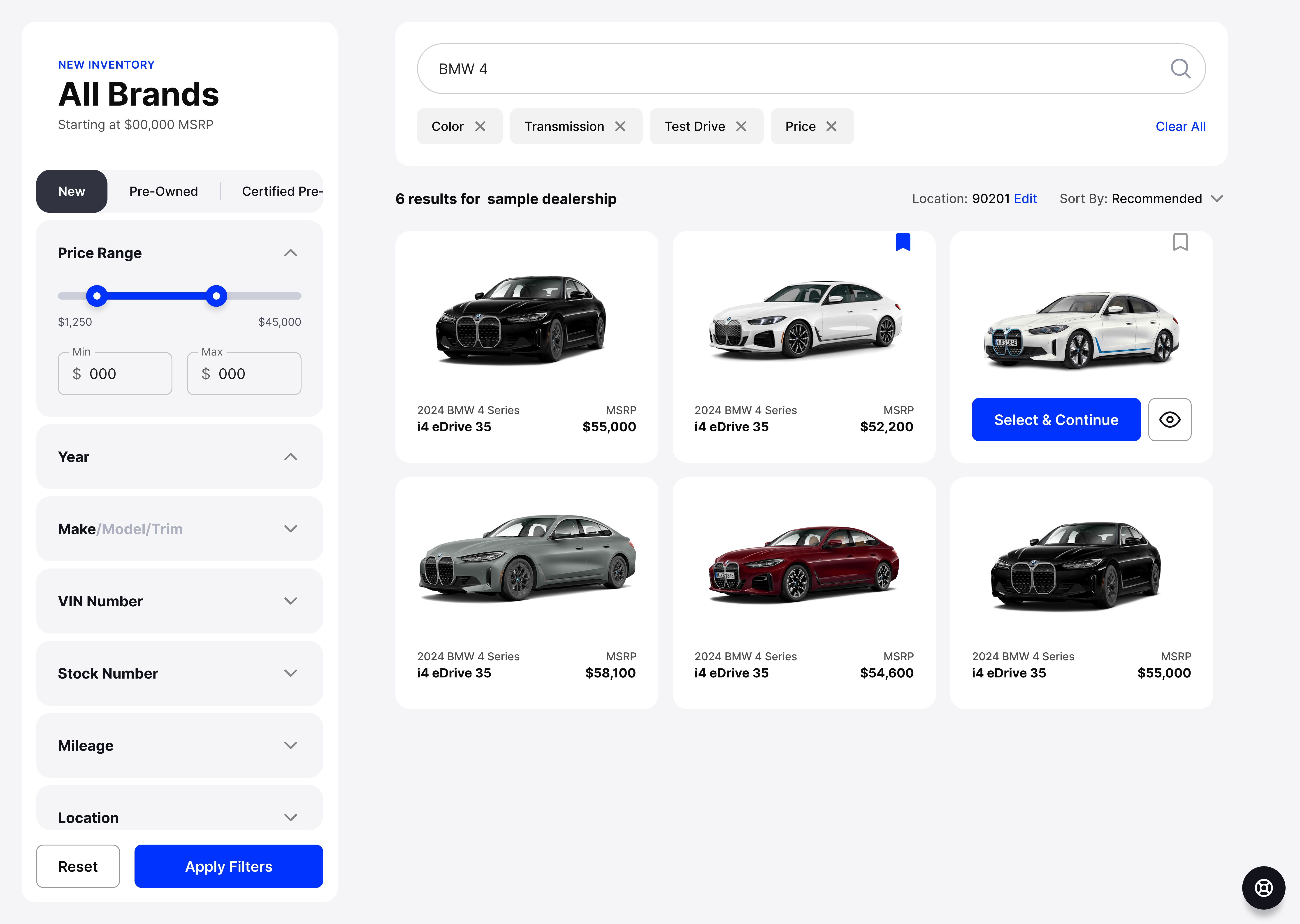Click the right price slider handle
This screenshot has width=1300, height=924.
pyautogui.click(x=216, y=296)
